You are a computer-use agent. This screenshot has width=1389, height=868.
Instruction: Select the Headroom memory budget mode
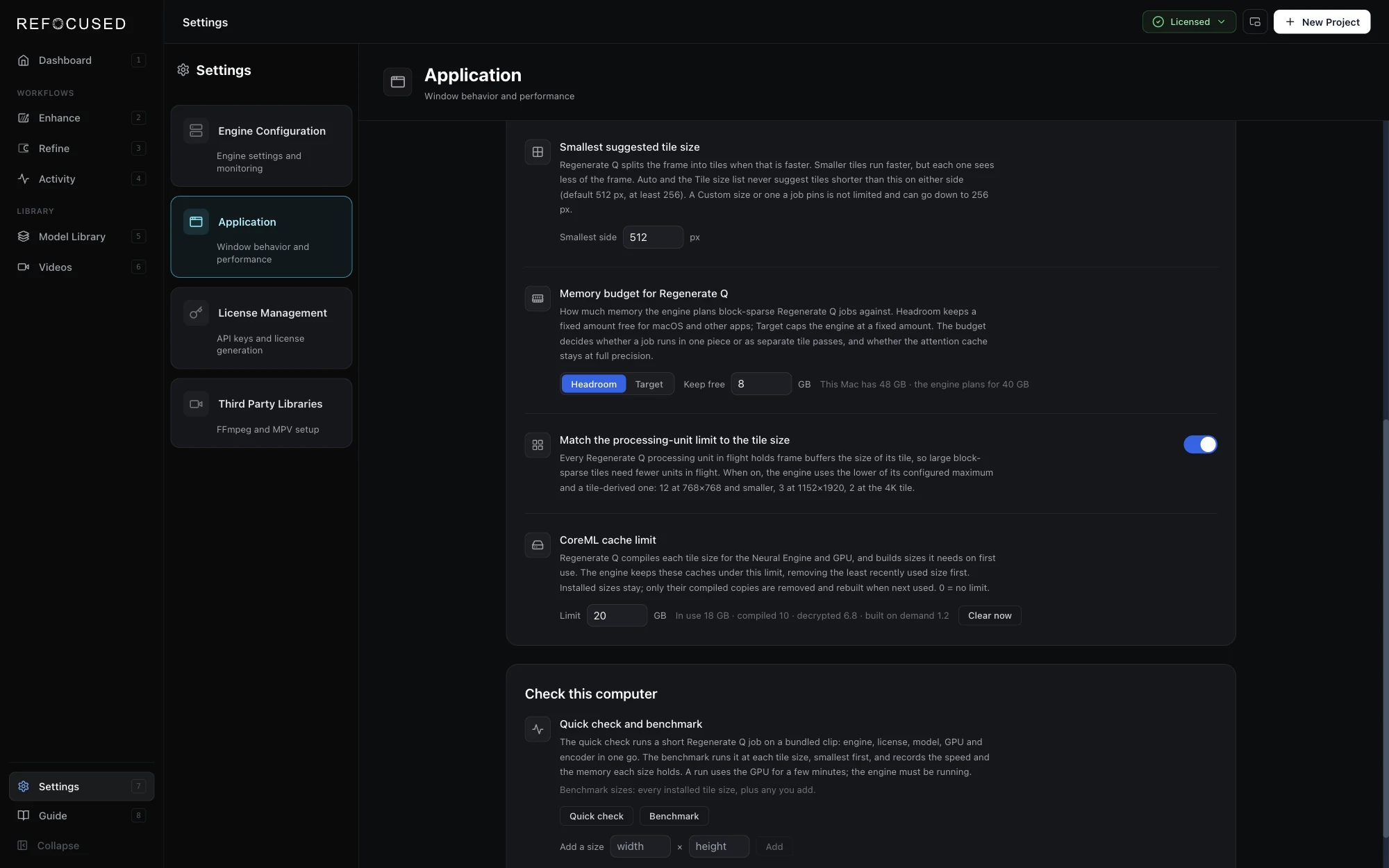pyautogui.click(x=594, y=384)
